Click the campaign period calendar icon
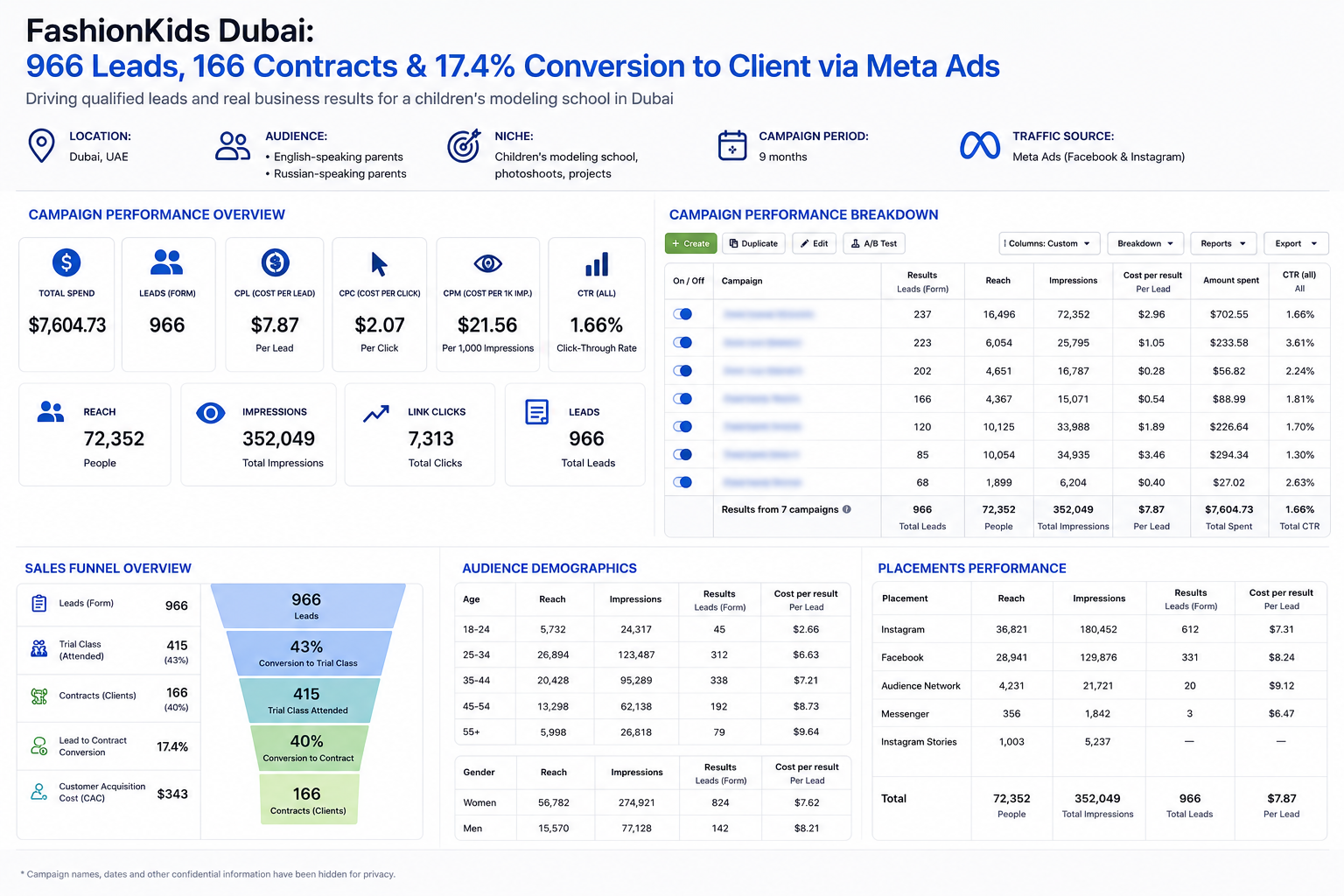Screen dimensions: 1344x896 (x=732, y=145)
